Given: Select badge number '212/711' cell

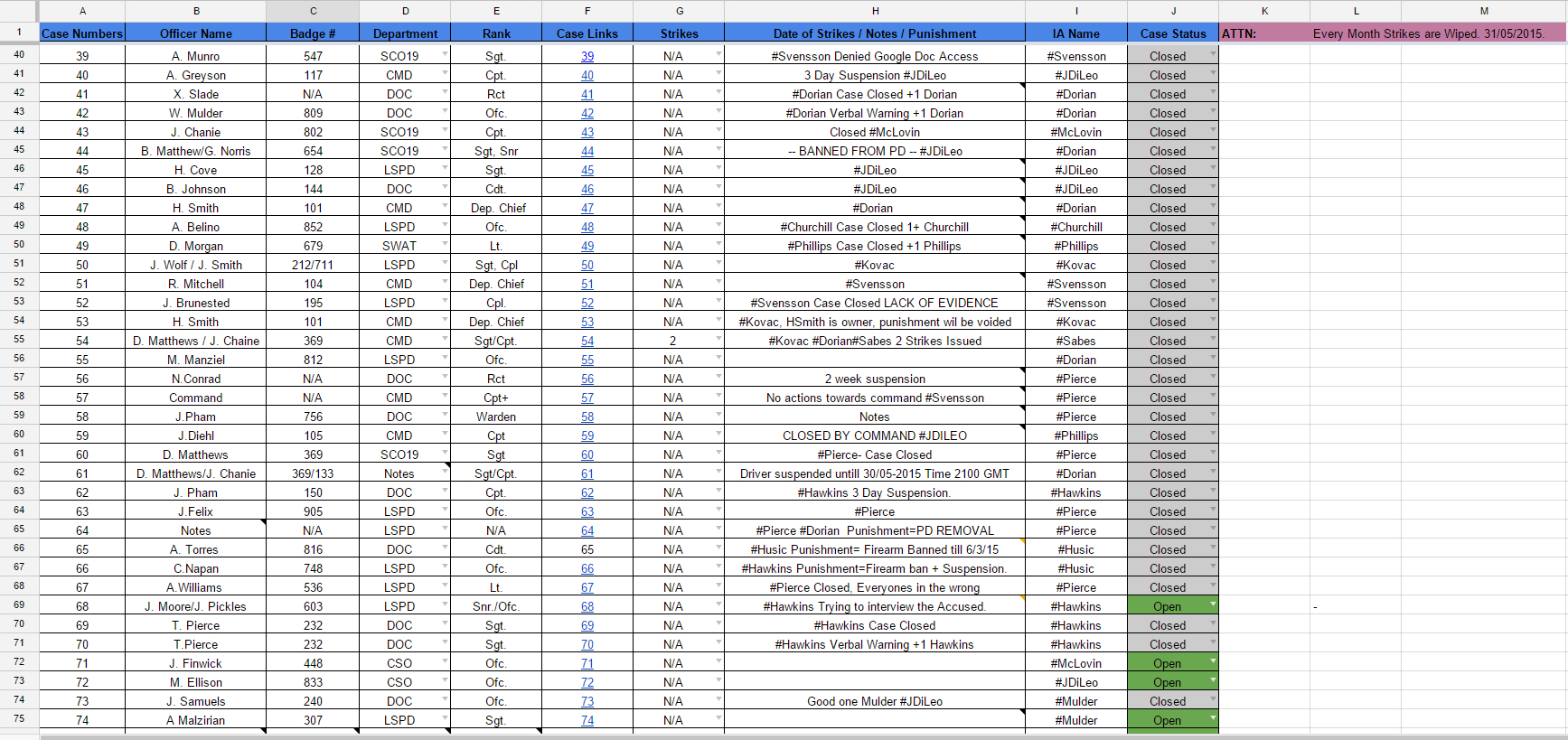Looking at the screenshot, I should click(x=313, y=265).
